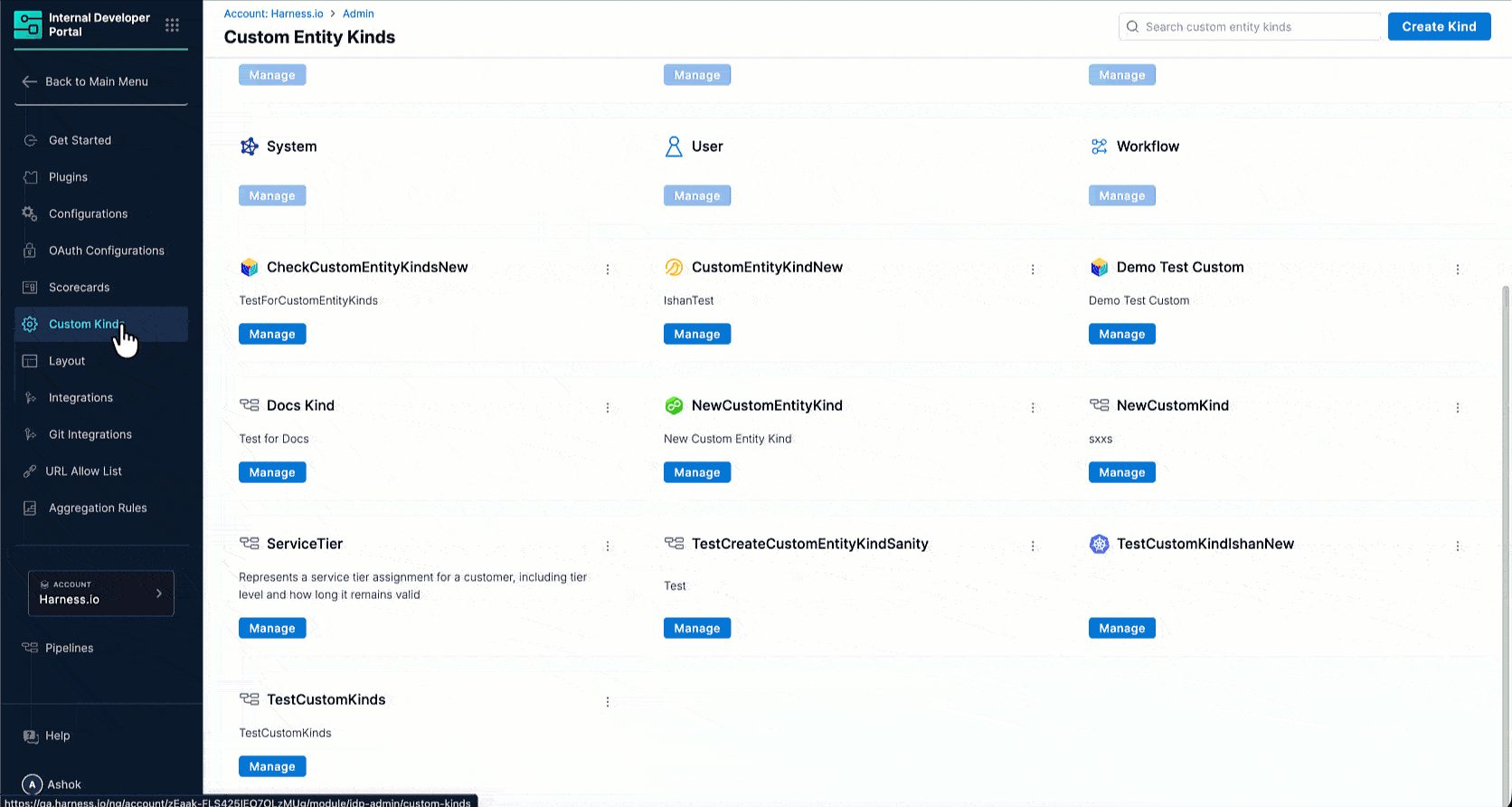Viewport: 1512px width, 807px height.
Task: Open Plugins in the sidebar
Action: [x=68, y=177]
